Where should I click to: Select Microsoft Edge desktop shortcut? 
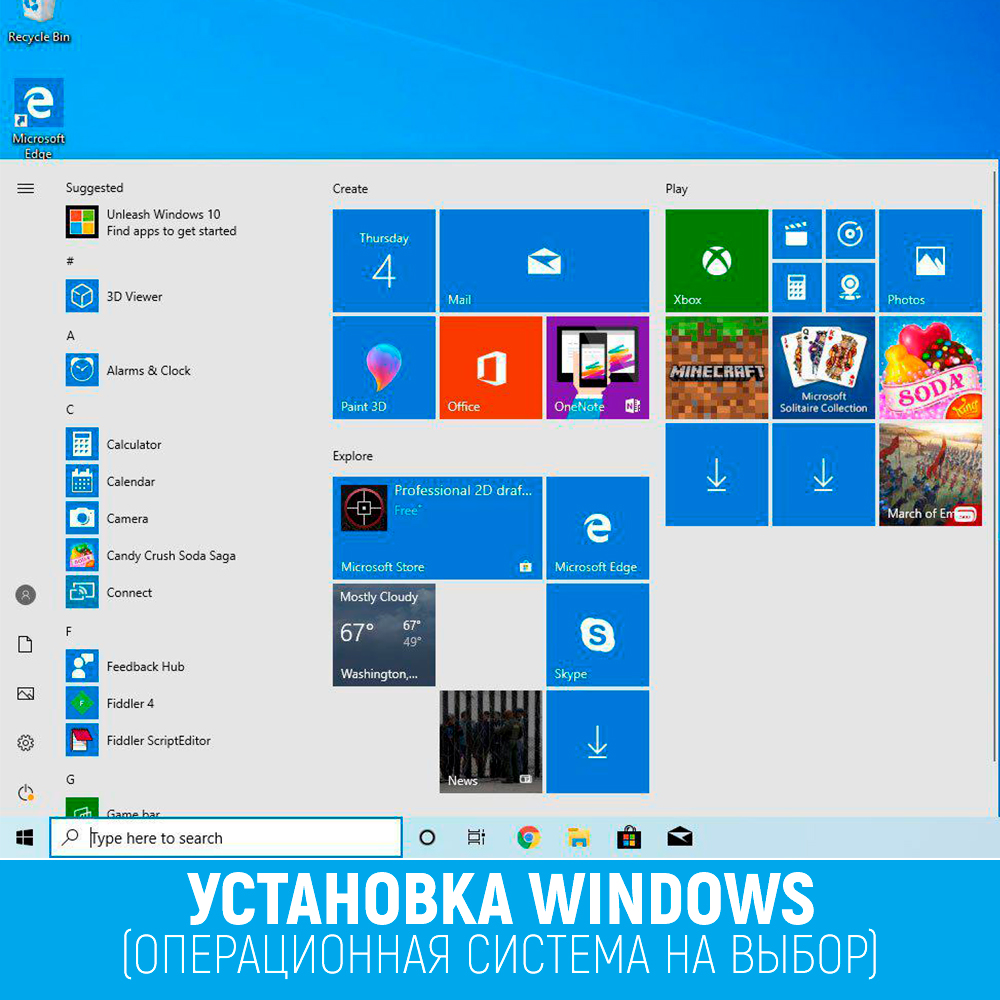(x=38, y=118)
